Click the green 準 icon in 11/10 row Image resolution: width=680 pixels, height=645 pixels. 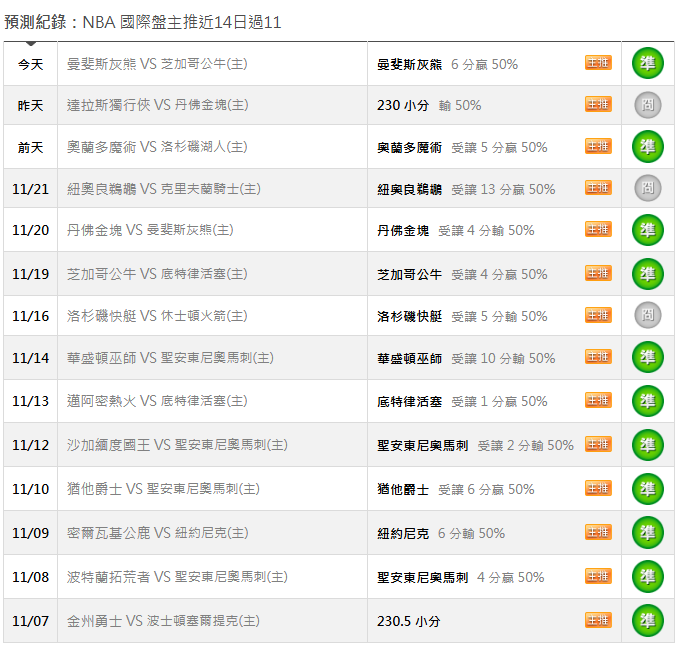(647, 489)
